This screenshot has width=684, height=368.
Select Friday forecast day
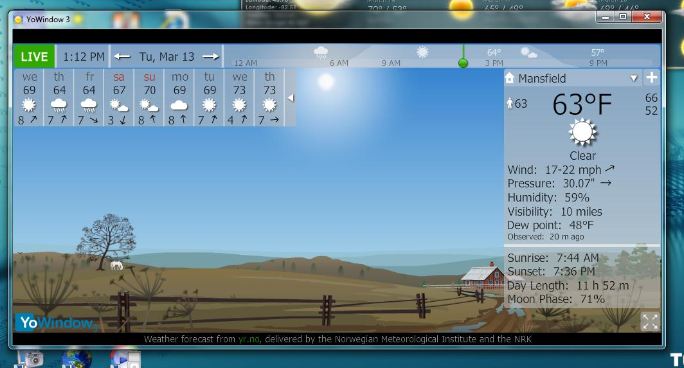tap(89, 98)
